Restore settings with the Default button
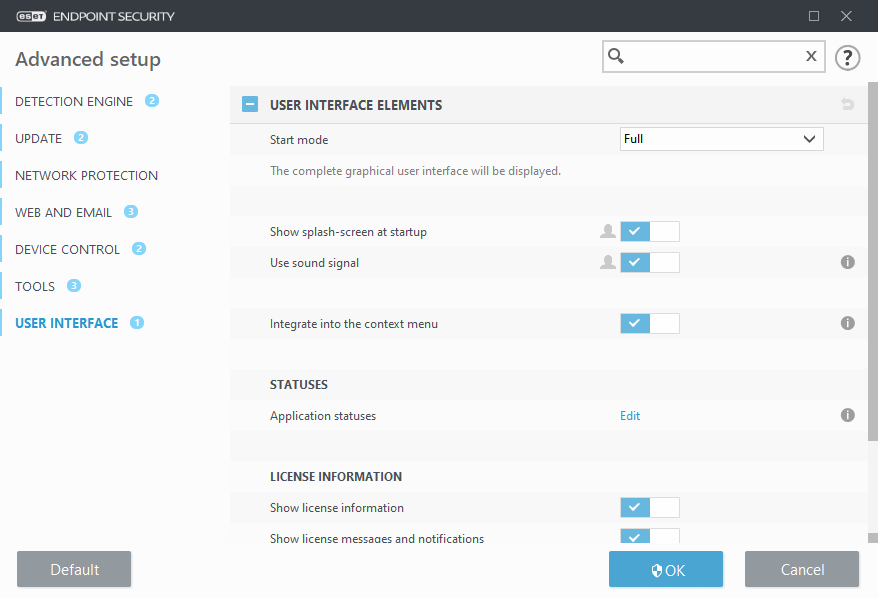Viewport: 878px width, 598px height. click(73, 569)
